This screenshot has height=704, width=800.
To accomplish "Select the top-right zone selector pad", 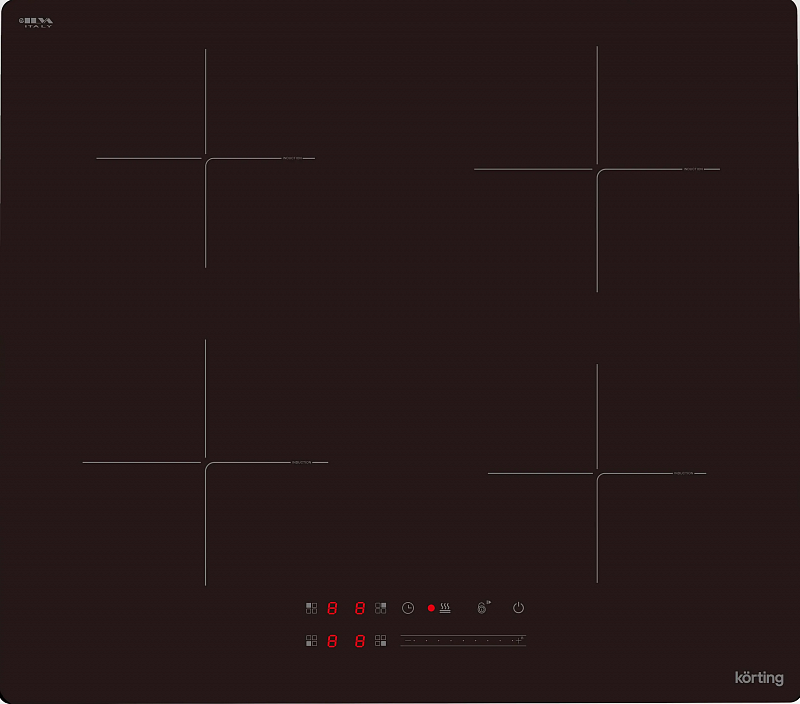I will click(x=379, y=607).
